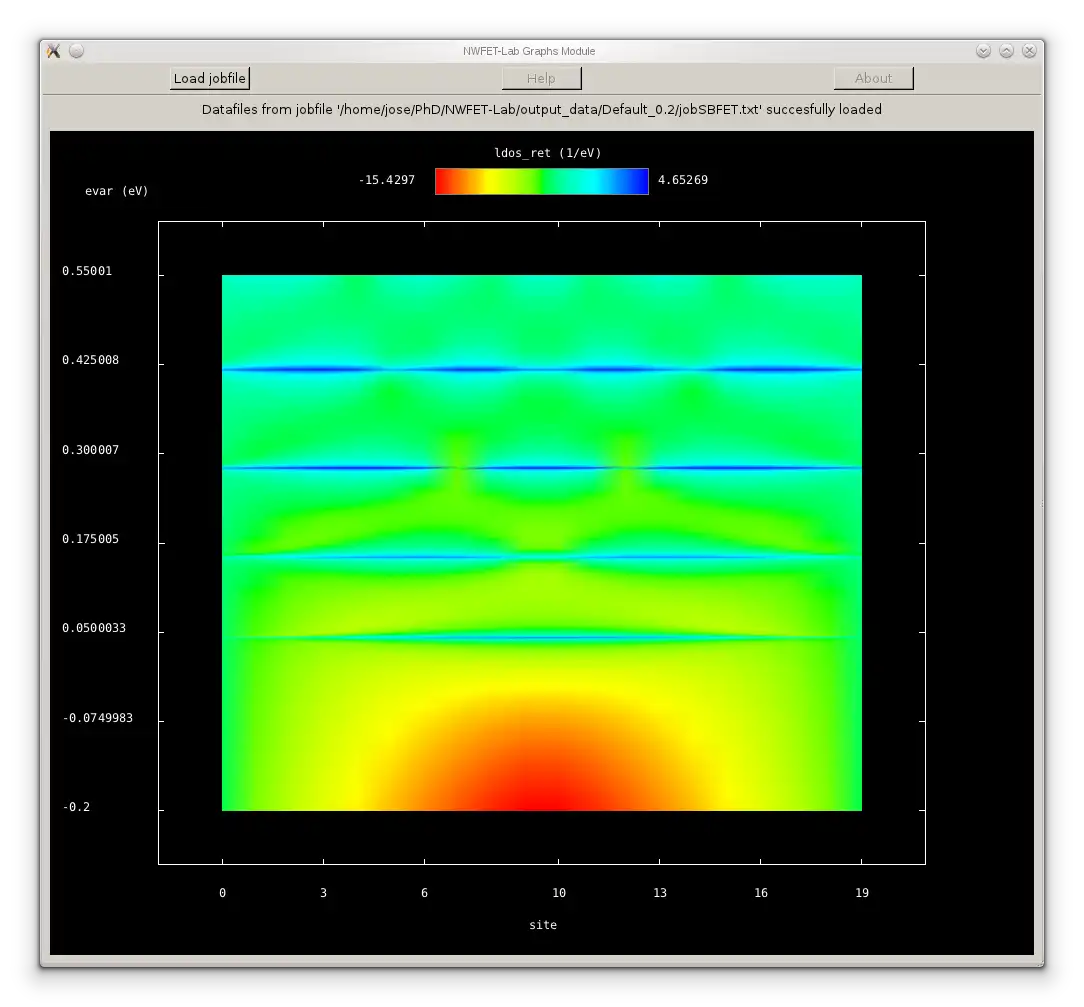Click the round button beside the X icon
Viewport: 1084px width, 1007px height.
[76, 51]
